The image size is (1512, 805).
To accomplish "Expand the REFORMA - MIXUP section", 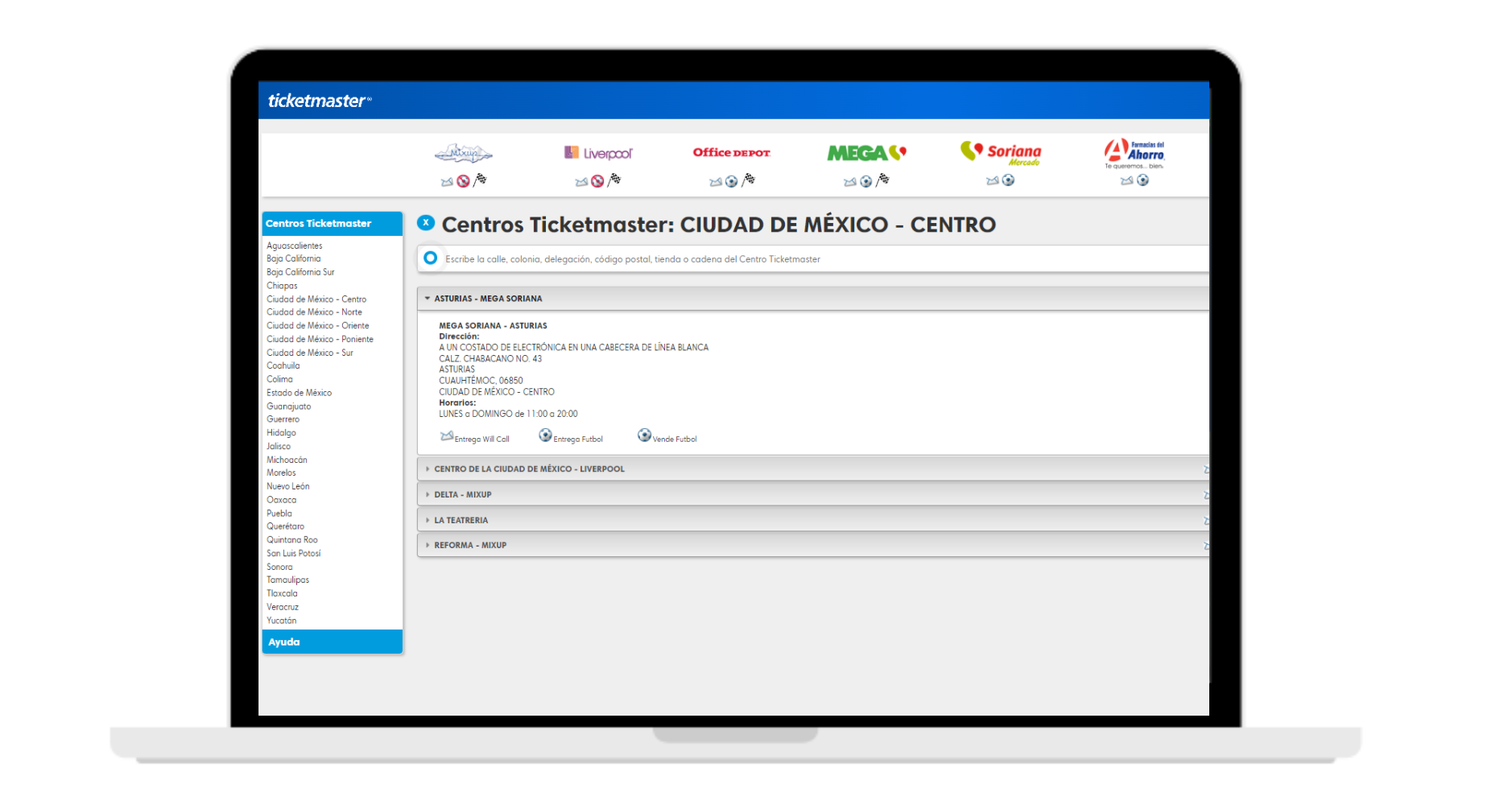I will point(813,545).
